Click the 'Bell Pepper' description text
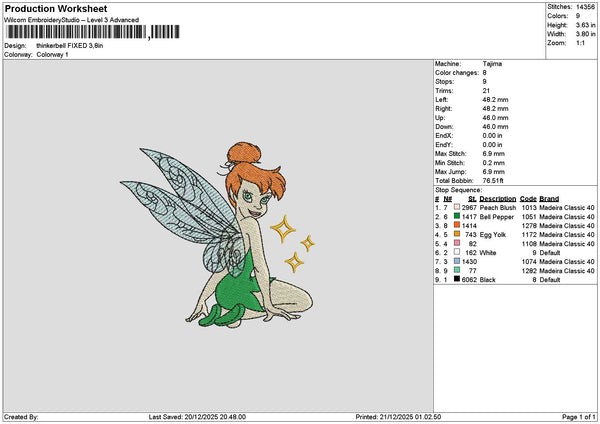Viewport: 600px width, 424px height. pyautogui.click(x=497, y=217)
